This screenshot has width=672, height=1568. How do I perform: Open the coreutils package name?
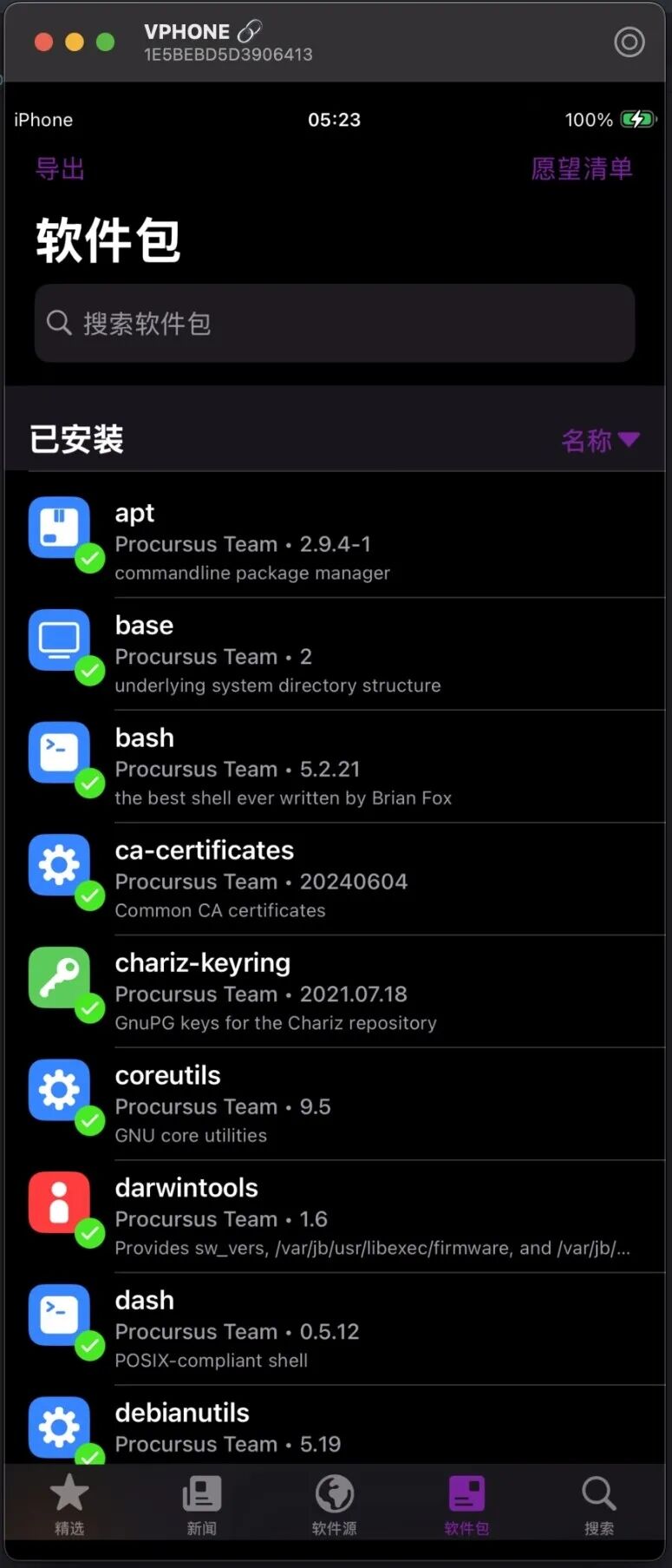(168, 1075)
